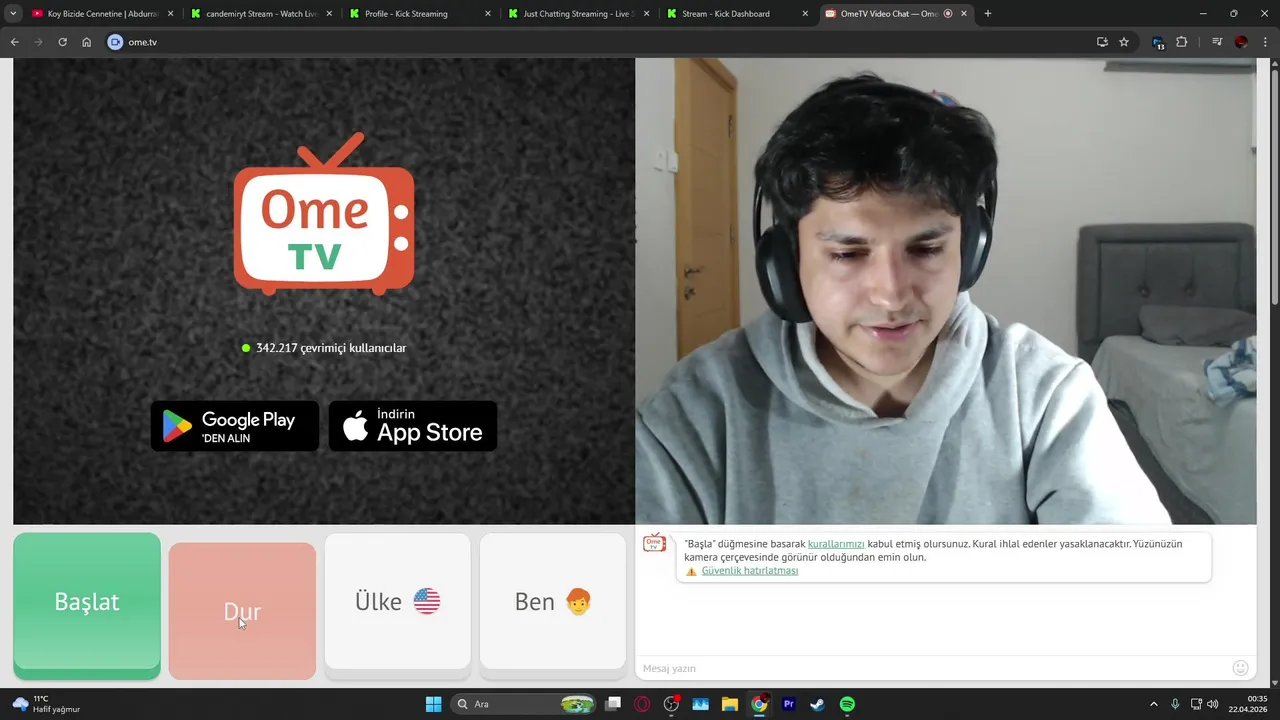Image resolution: width=1280 pixels, height=720 pixels.
Task: Open the weather widget showing 11°C
Action: click(46, 704)
